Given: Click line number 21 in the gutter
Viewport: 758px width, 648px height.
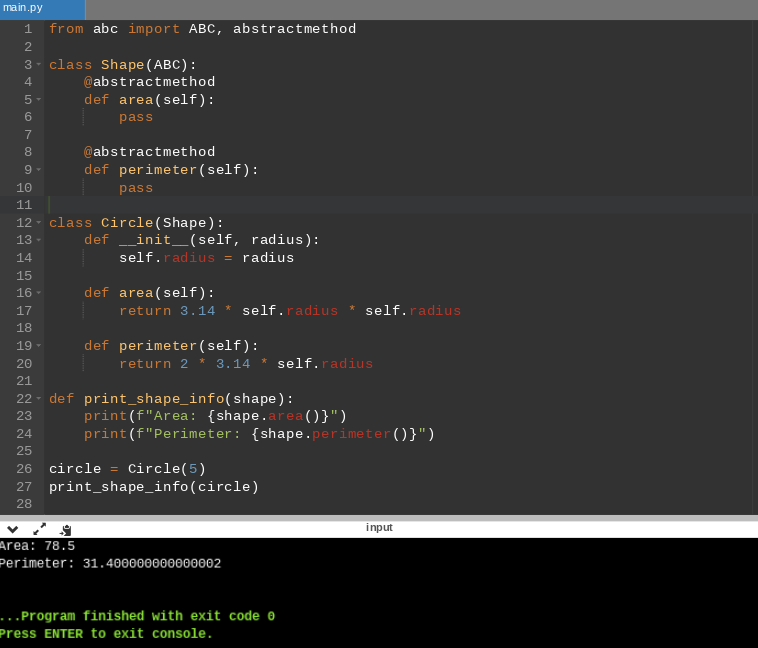Looking at the screenshot, I should 24,381.
